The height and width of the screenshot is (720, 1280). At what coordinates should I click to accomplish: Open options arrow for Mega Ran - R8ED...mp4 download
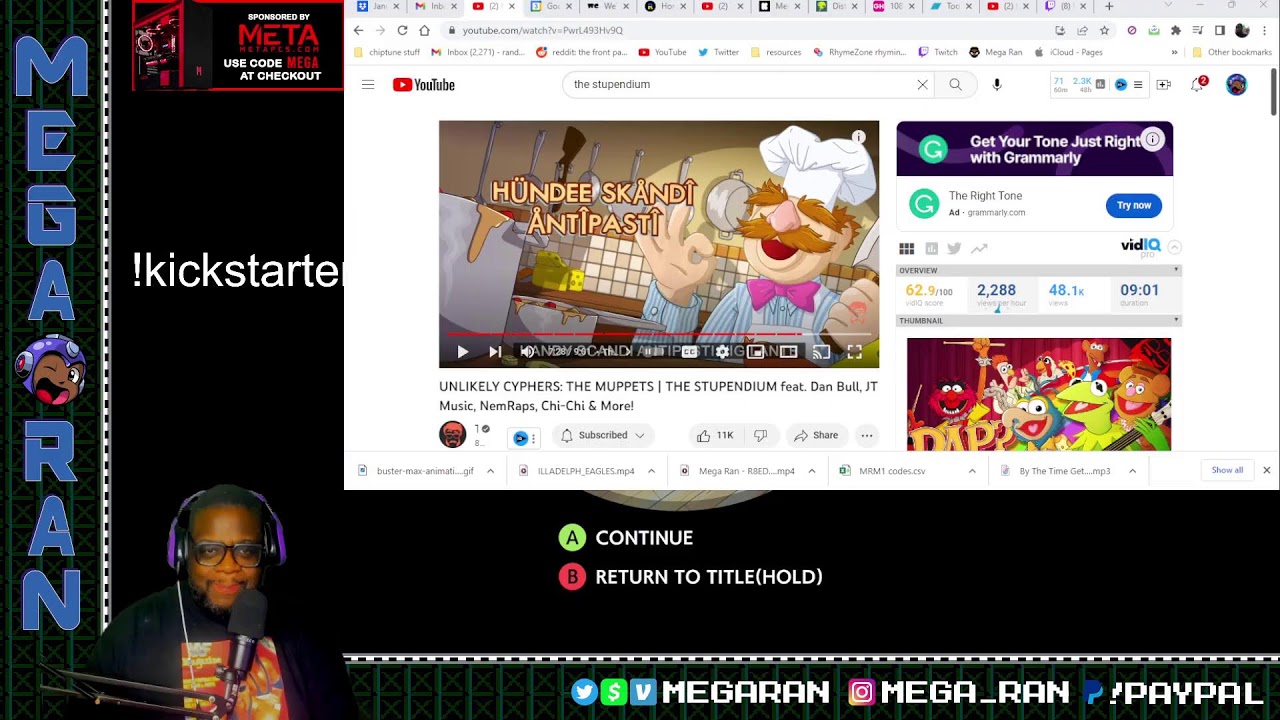[x=812, y=471]
